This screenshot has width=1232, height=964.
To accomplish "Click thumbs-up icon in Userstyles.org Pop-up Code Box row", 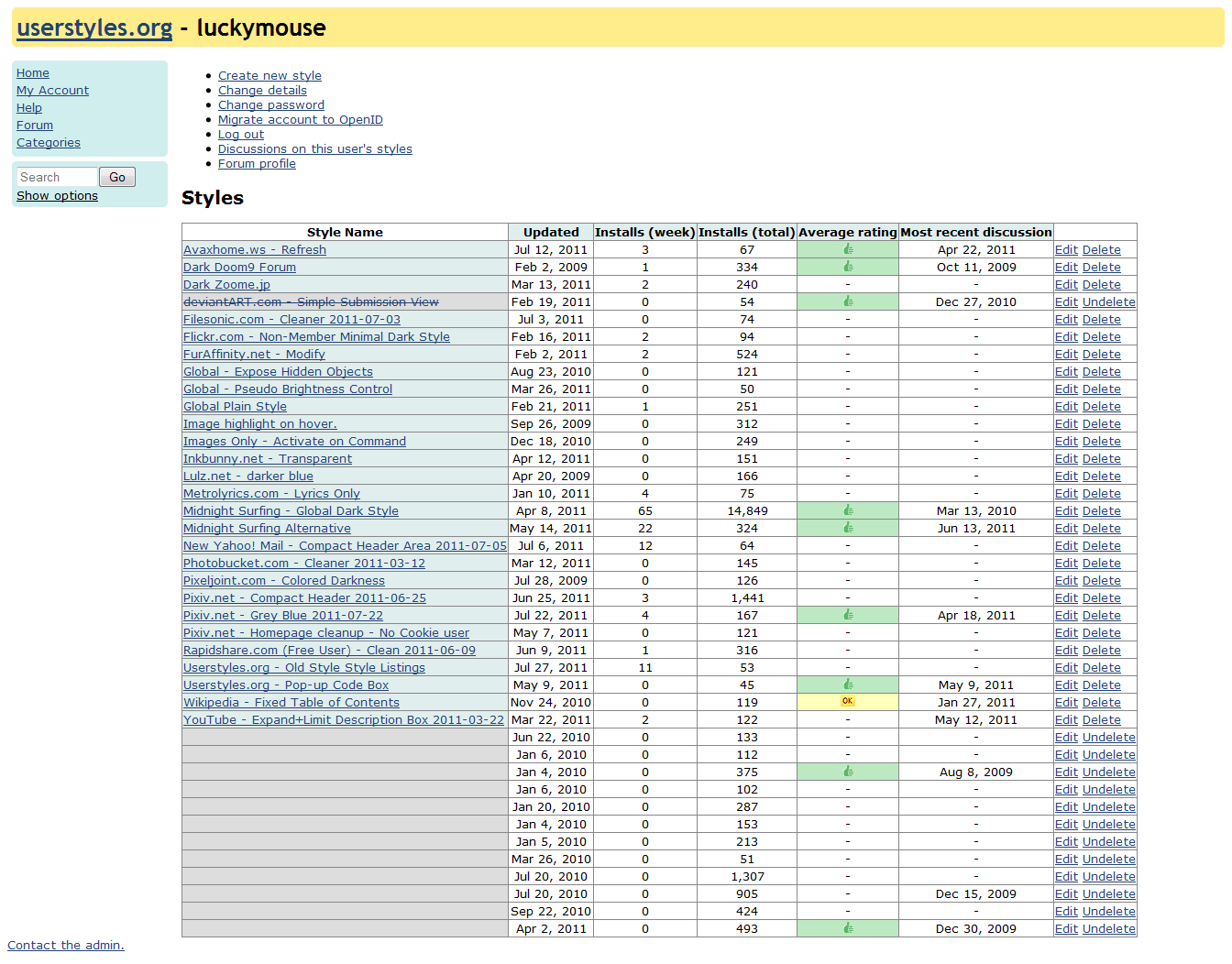I will click(x=848, y=685).
